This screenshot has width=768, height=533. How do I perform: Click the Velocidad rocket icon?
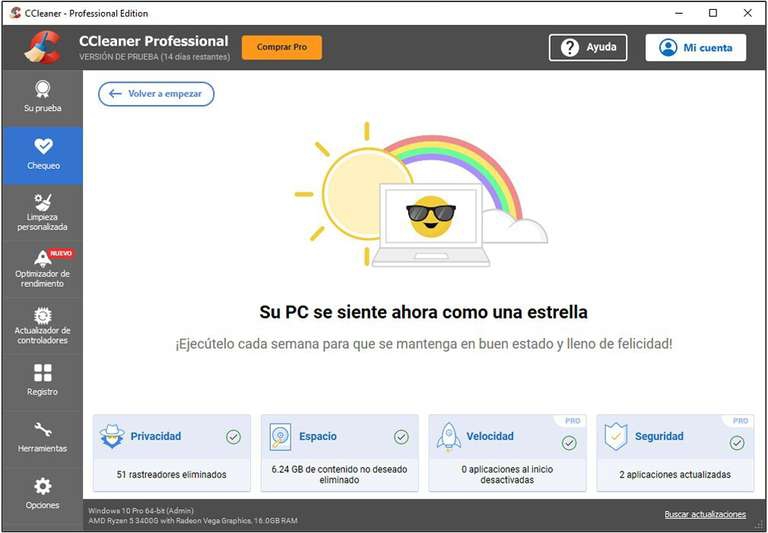pyautogui.click(x=449, y=437)
